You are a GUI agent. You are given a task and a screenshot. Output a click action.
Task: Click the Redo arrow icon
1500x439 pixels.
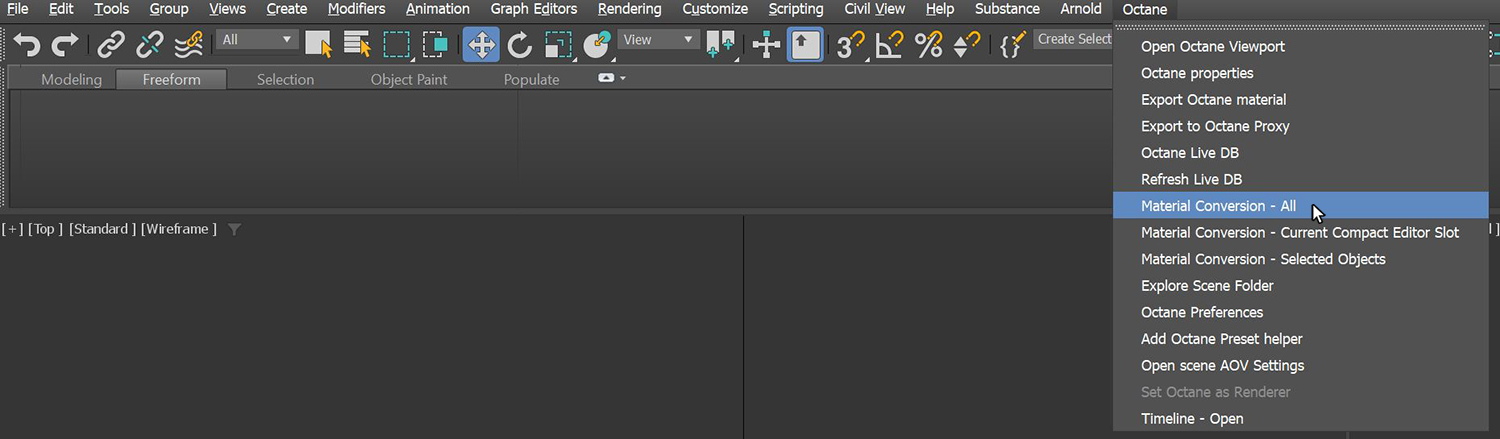coord(65,45)
